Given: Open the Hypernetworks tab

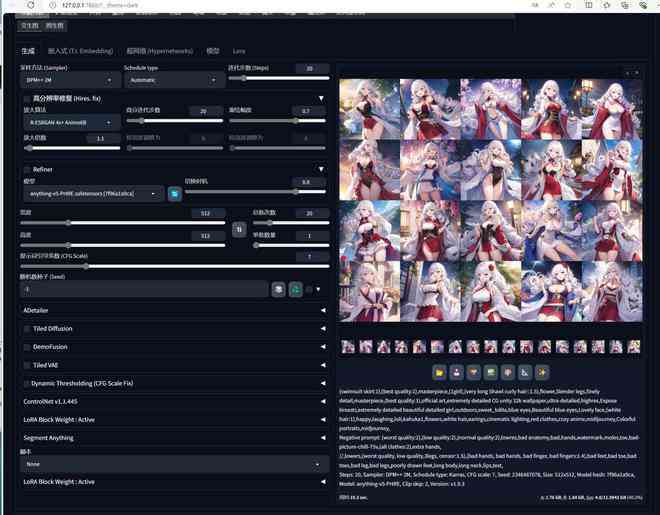Looking at the screenshot, I should tap(160, 51).
